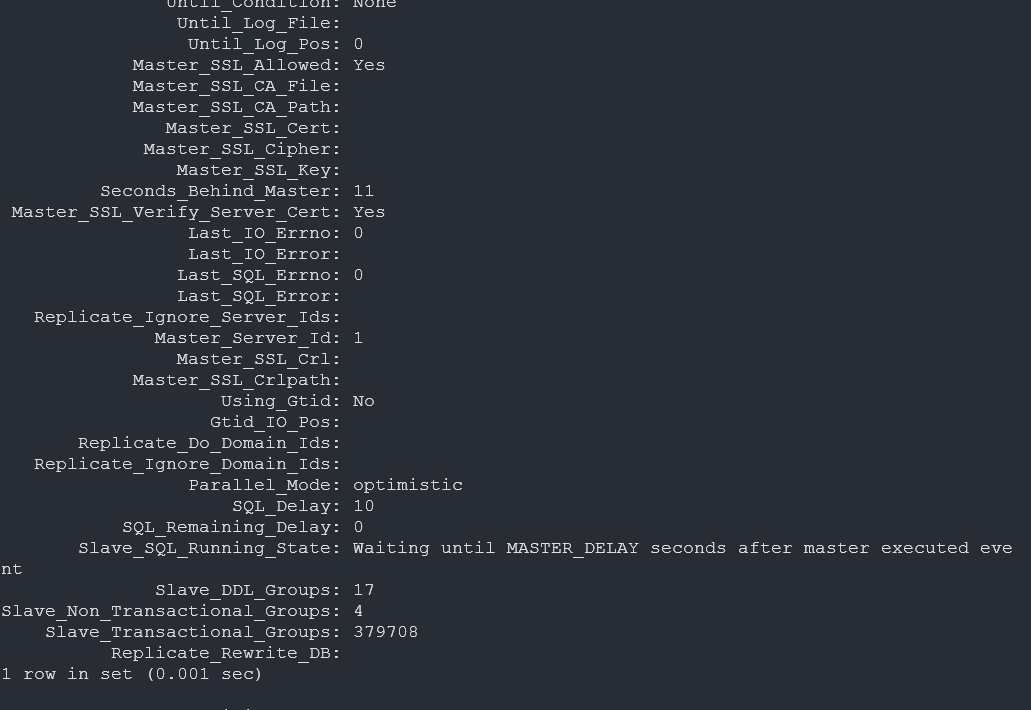Screen dimensions: 1031x710
Task: Click the Replicate_Rewrite_DB label
Action: (x=225, y=653)
